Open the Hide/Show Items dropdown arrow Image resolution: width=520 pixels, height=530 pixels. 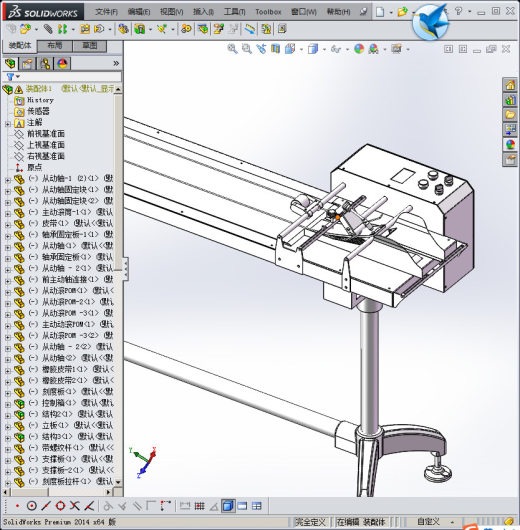coord(347,50)
